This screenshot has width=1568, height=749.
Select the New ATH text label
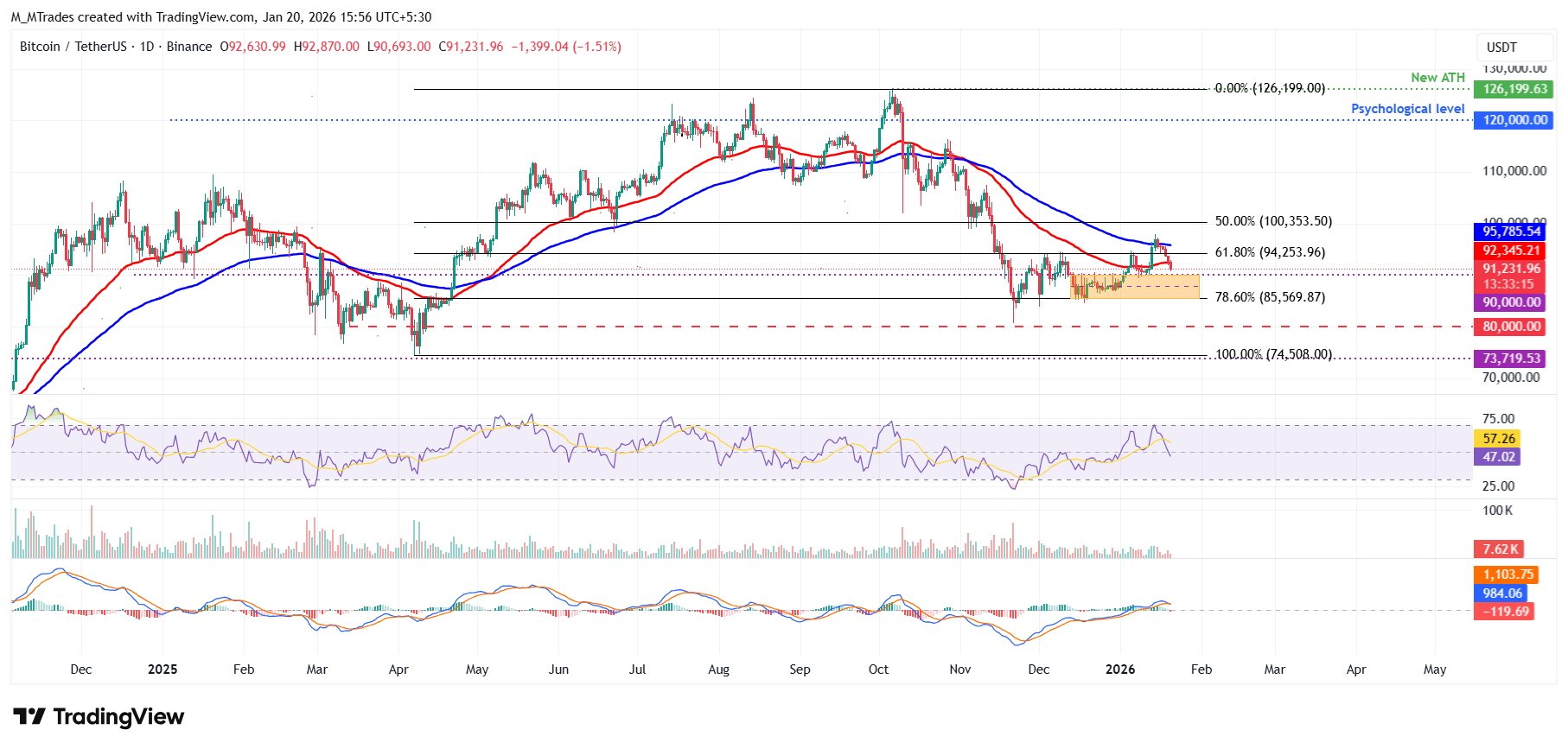(x=1437, y=78)
